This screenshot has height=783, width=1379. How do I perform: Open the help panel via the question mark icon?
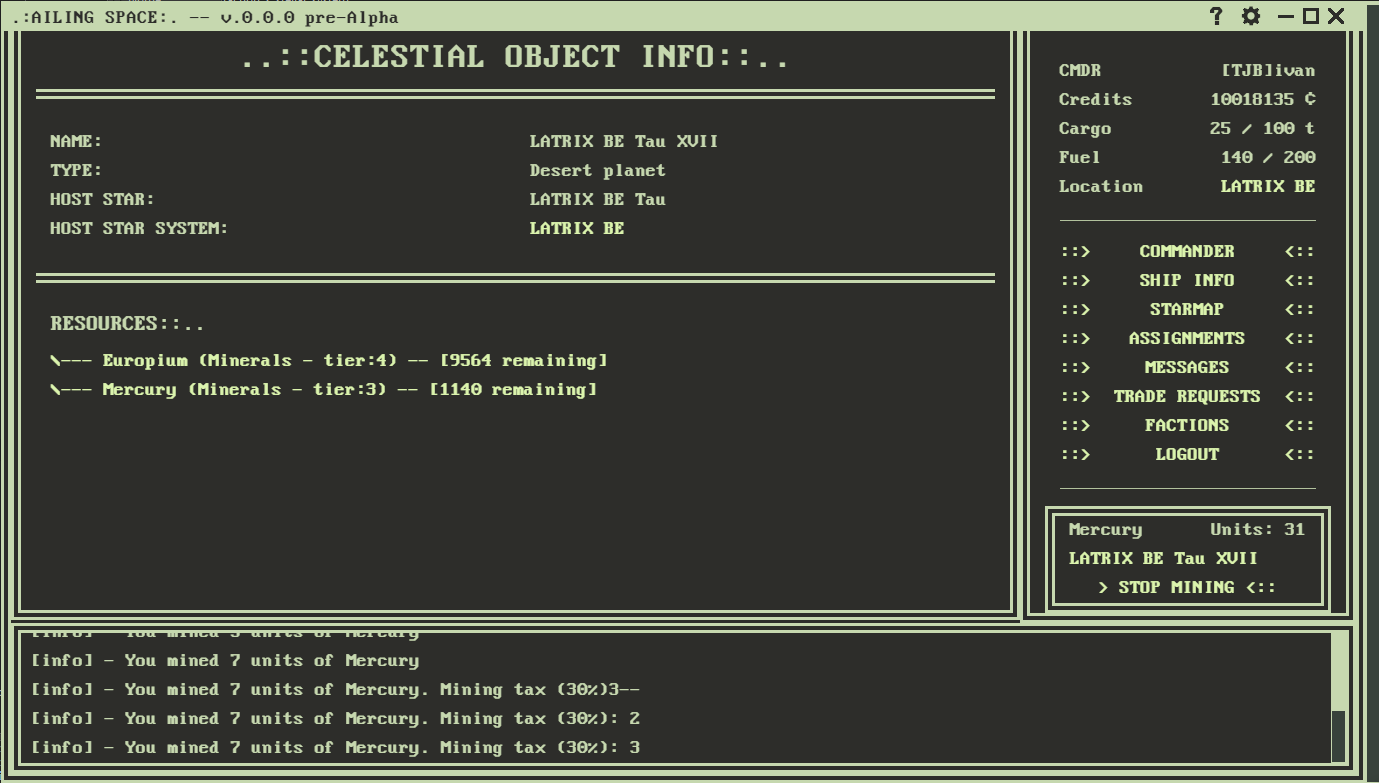(x=1216, y=16)
